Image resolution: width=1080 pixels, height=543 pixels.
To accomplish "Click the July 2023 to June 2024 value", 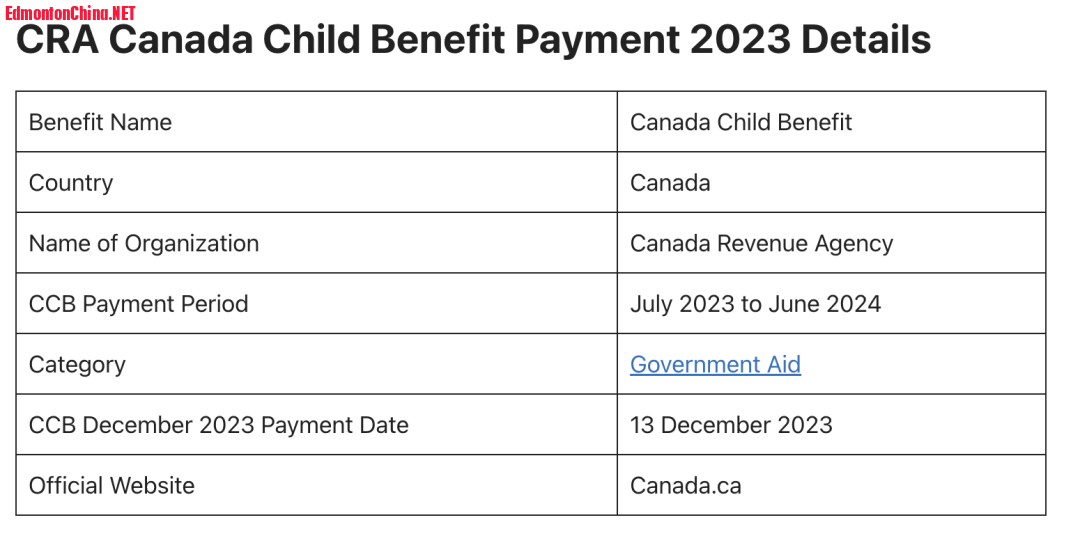I will pyautogui.click(x=756, y=304).
